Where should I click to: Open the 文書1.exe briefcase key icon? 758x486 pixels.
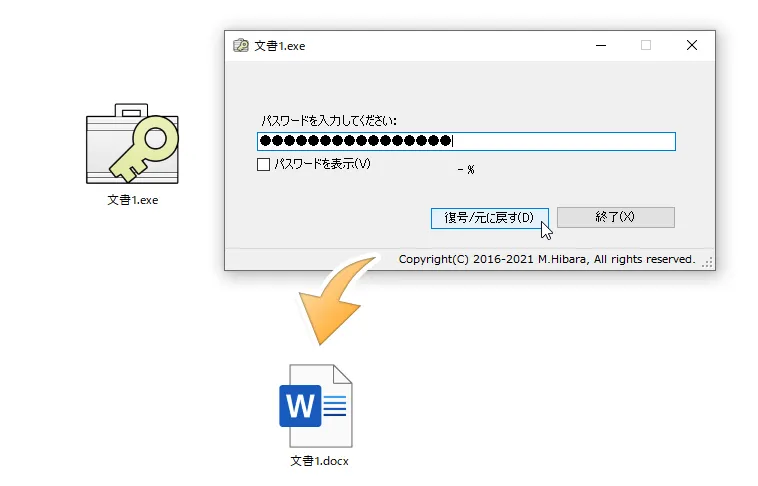point(132,144)
